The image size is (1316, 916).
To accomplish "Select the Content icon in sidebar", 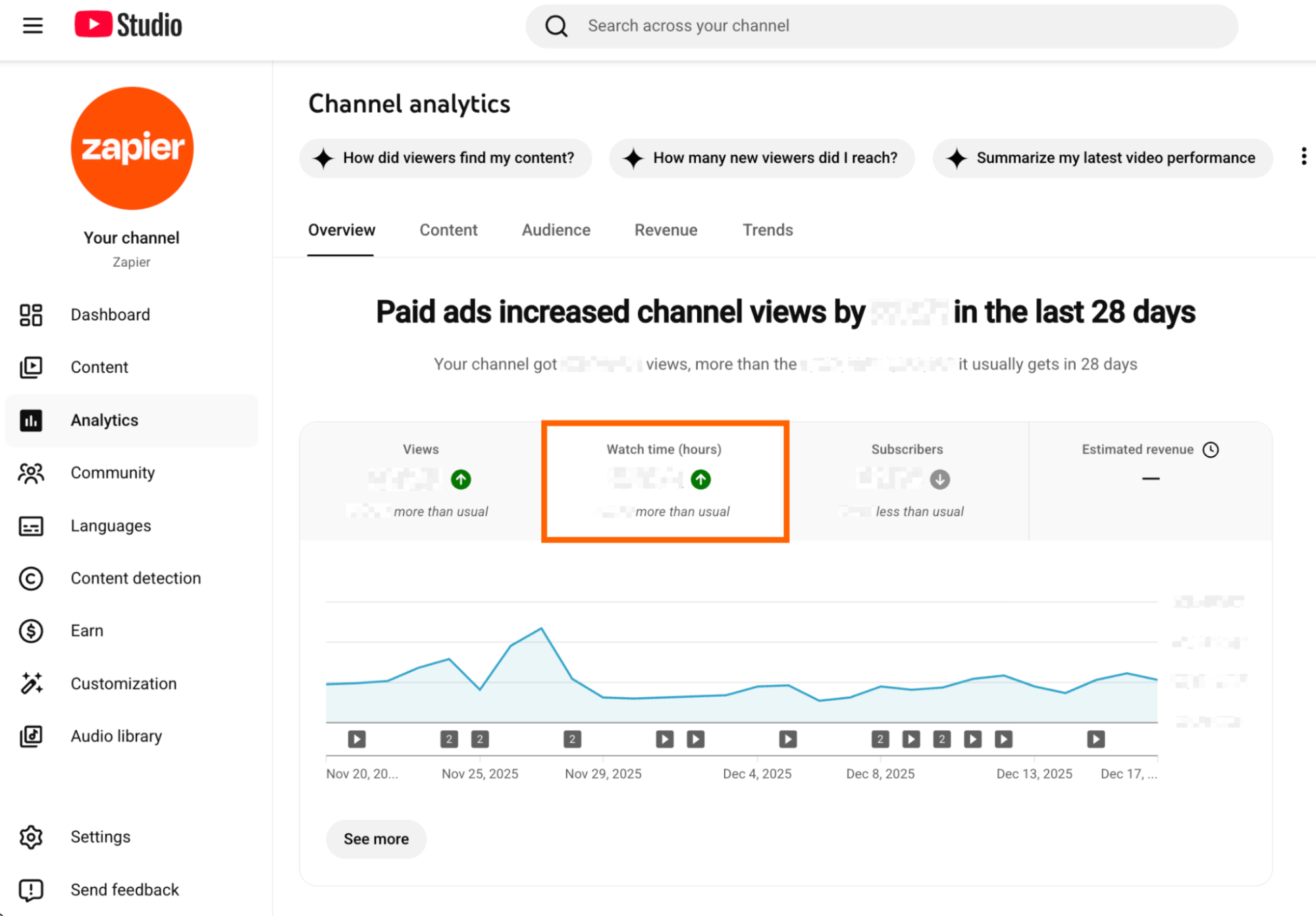I will pos(30,367).
